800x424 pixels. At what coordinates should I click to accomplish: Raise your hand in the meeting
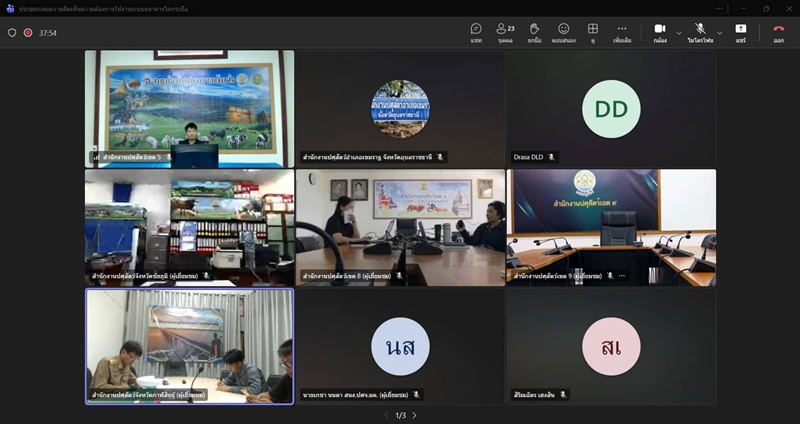535,32
